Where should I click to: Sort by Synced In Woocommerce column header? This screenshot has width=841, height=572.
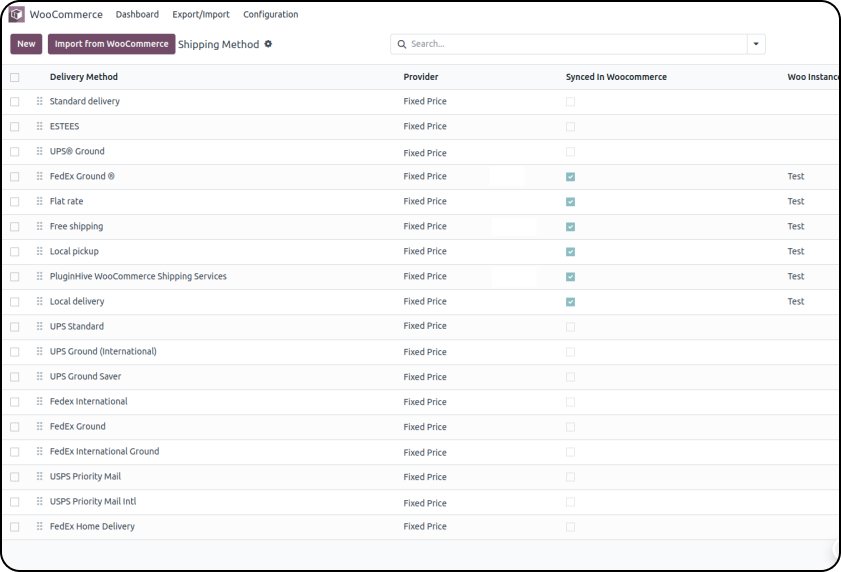(616, 77)
